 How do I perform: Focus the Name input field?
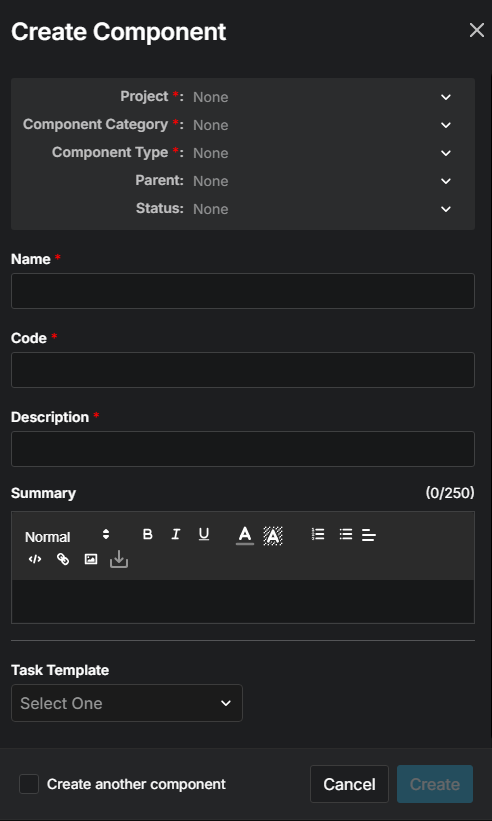pos(243,291)
